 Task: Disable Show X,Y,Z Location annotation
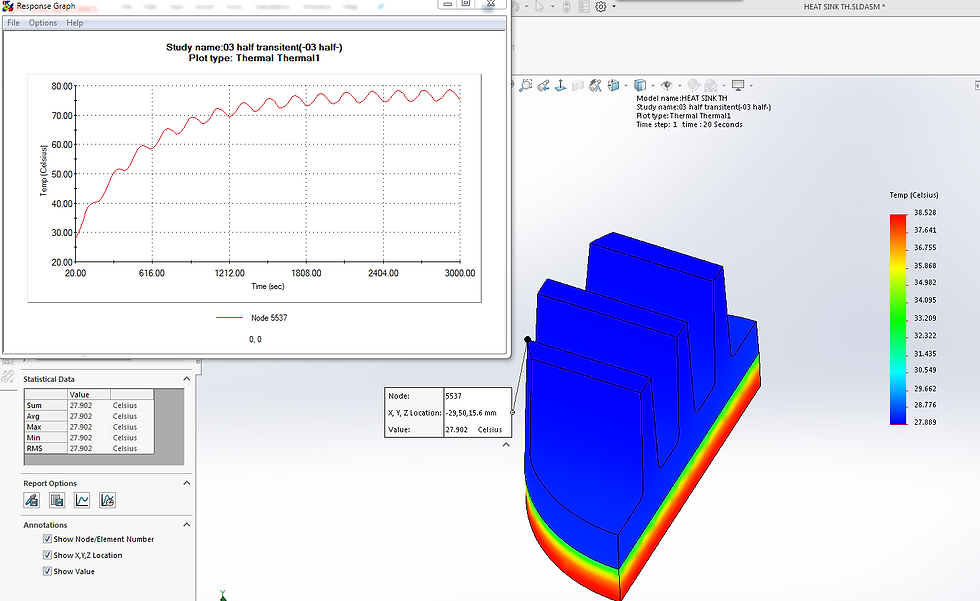point(46,555)
